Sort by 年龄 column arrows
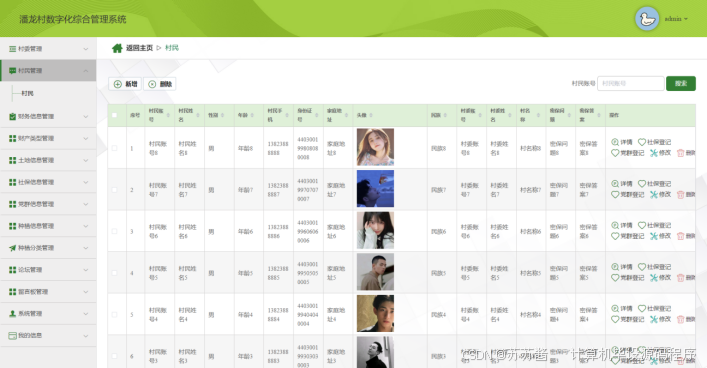This screenshot has height=368, width=707. pyautogui.click(x=252, y=115)
